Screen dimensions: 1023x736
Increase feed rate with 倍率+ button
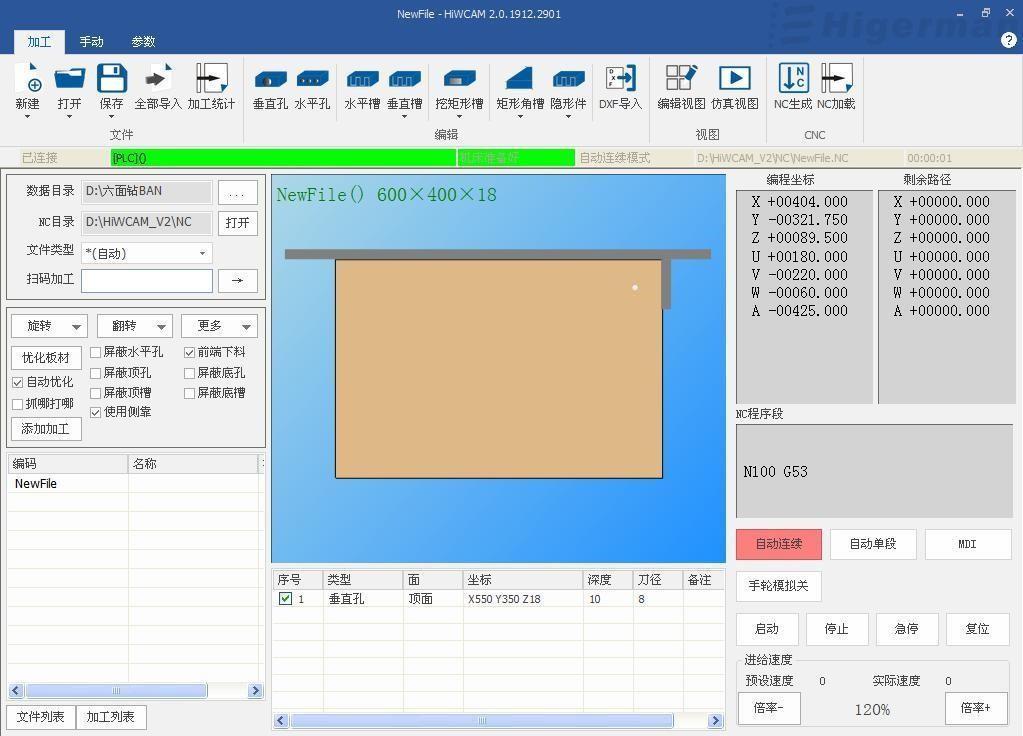point(976,708)
